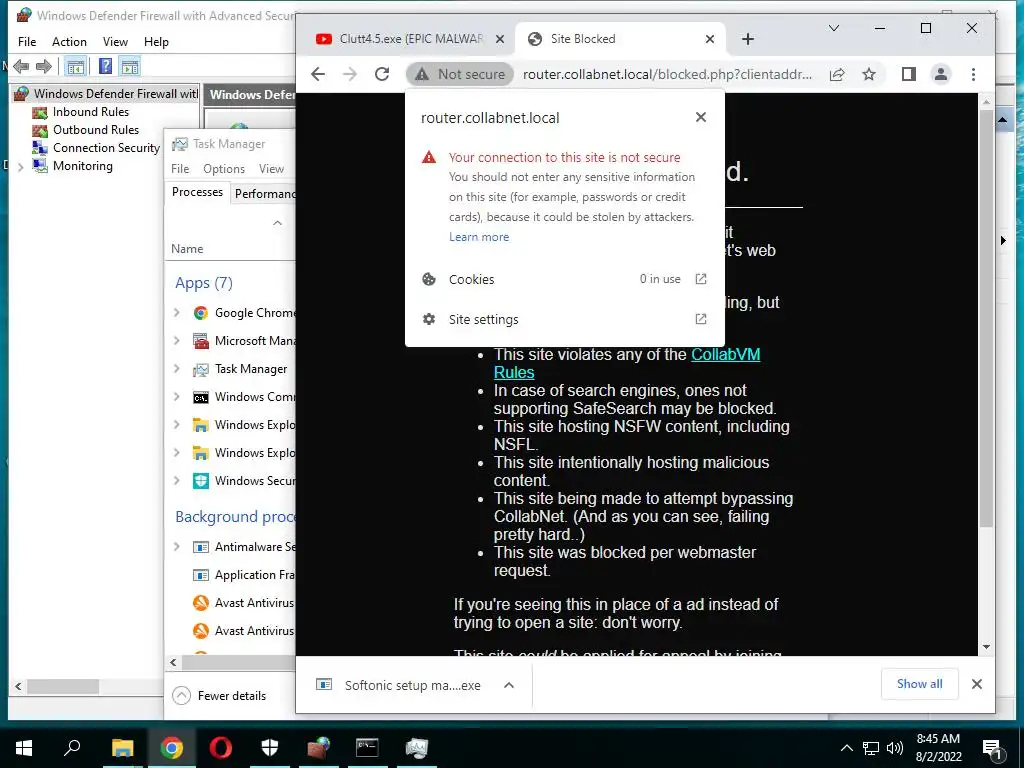Image resolution: width=1024 pixels, height=768 pixels.
Task: Open Action menu in Firewall window
Action: click(x=69, y=42)
